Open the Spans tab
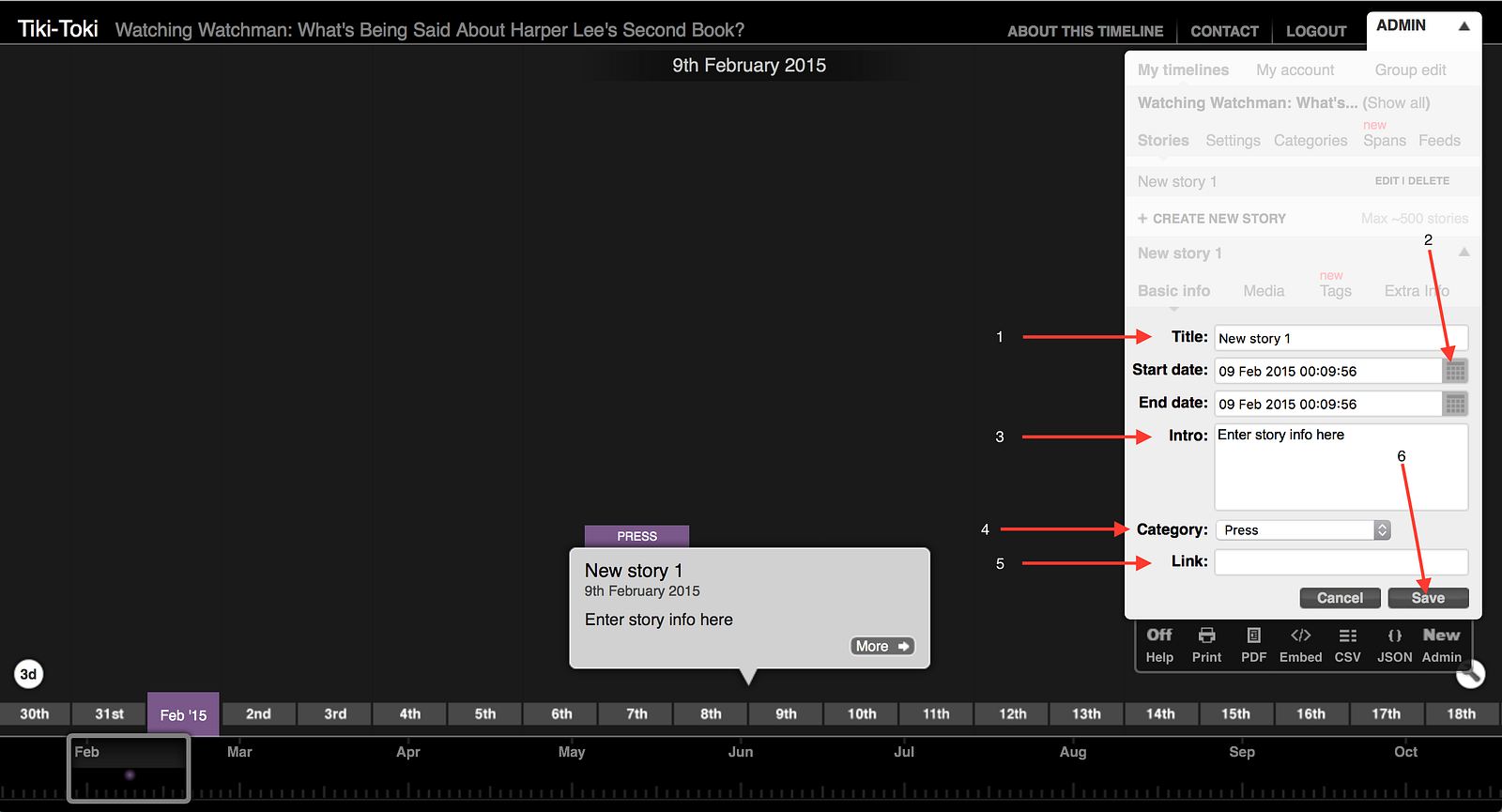This screenshot has width=1502, height=812. (x=1385, y=140)
